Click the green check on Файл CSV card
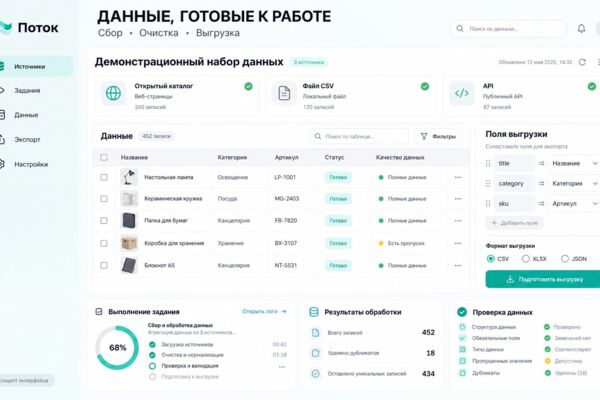This screenshot has width=600, height=400. (x=425, y=87)
